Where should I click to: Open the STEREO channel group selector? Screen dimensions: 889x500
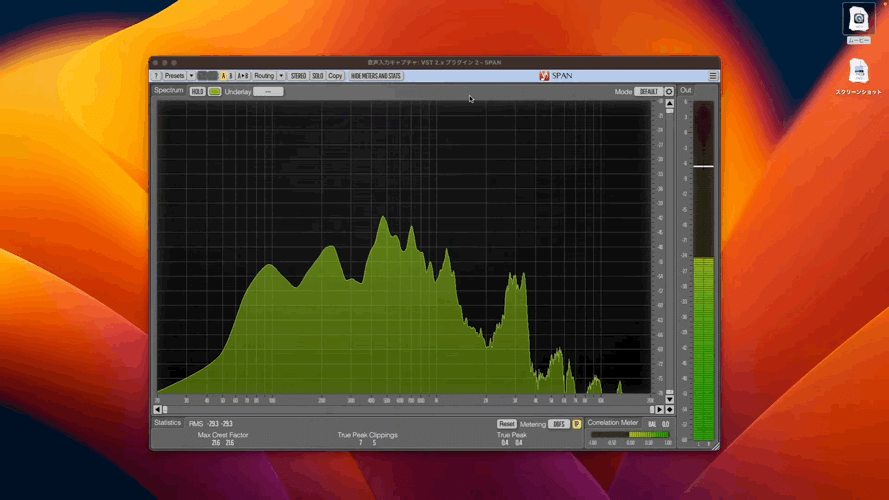click(298, 76)
